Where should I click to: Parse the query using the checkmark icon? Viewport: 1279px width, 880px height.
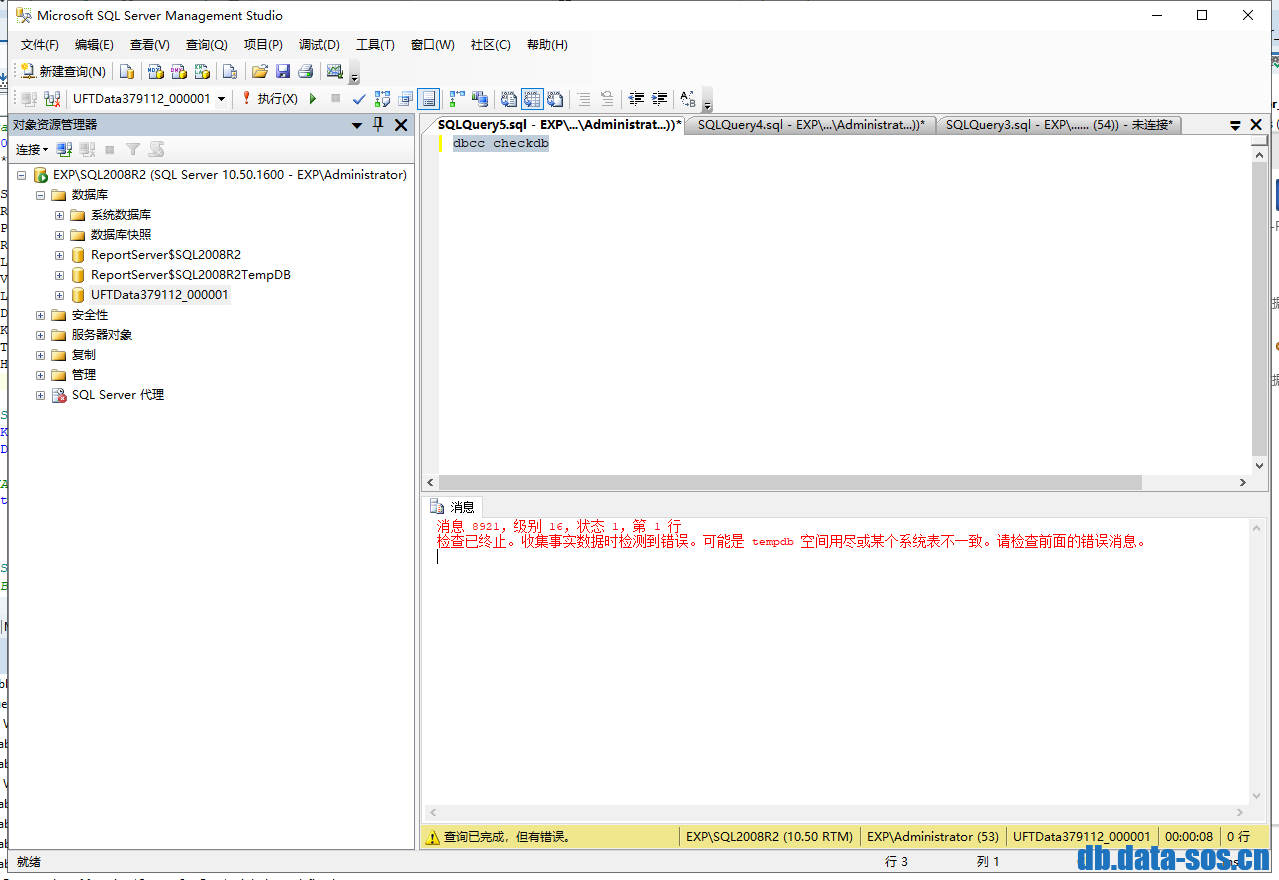pos(358,99)
